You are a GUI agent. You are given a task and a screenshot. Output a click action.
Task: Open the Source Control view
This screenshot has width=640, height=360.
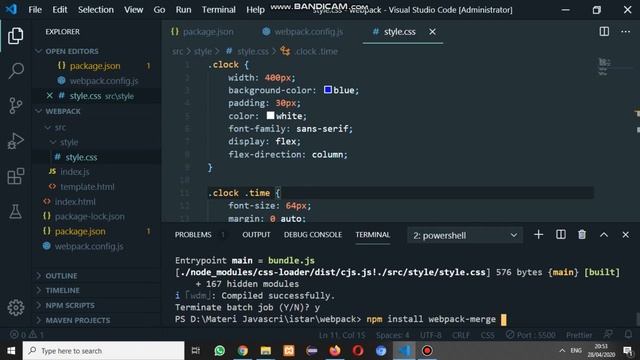[x=16, y=106]
